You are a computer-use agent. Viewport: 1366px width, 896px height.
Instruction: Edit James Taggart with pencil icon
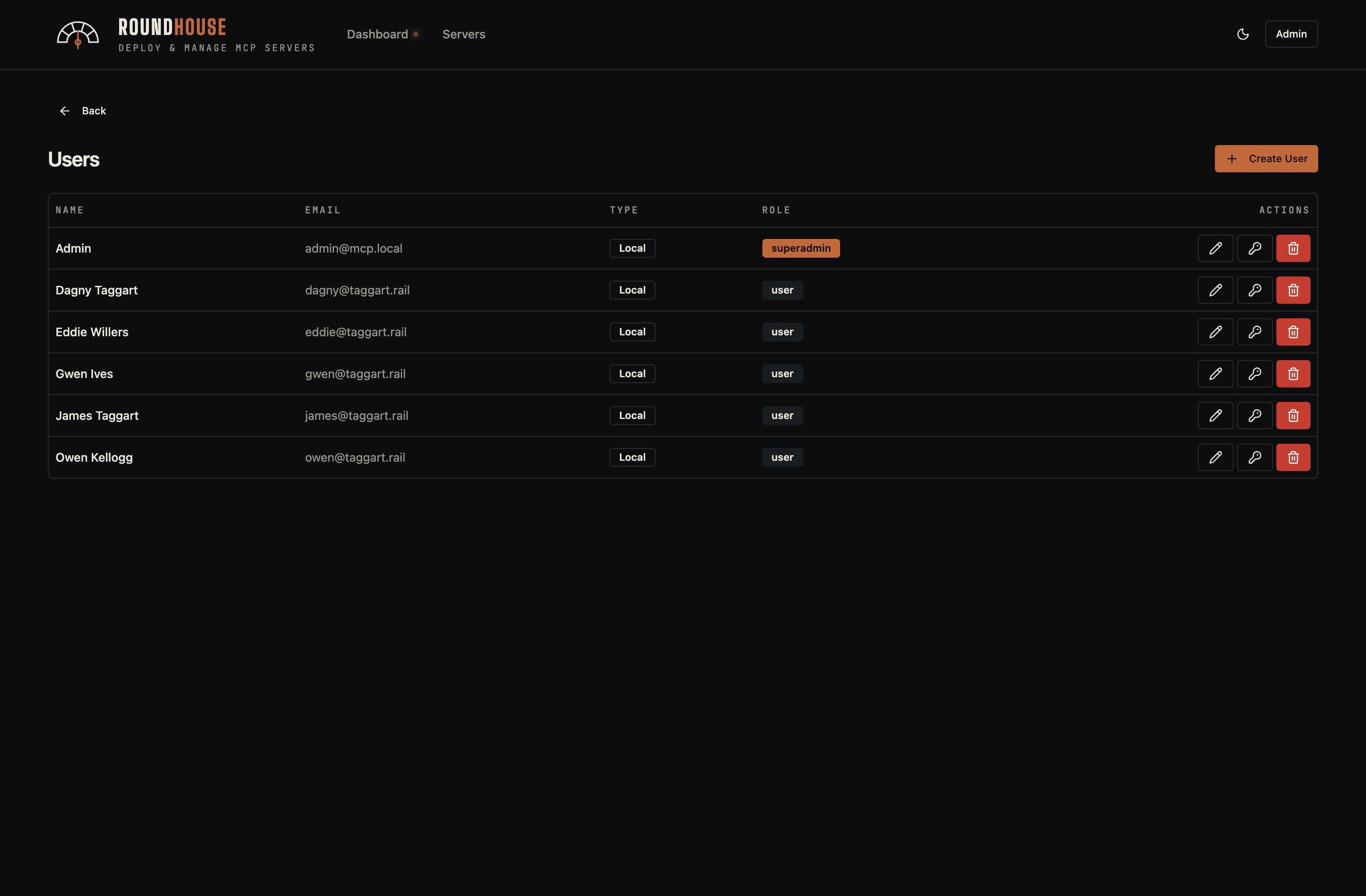[1215, 416]
